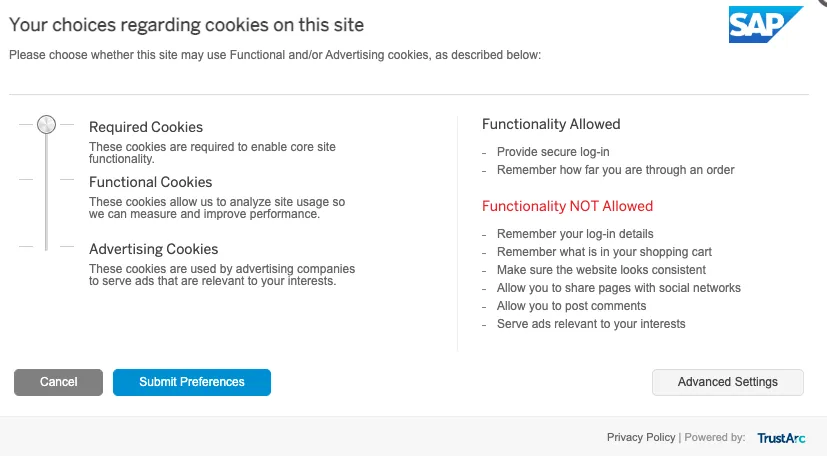Set slider to the Functional Cookies level

click(46, 180)
